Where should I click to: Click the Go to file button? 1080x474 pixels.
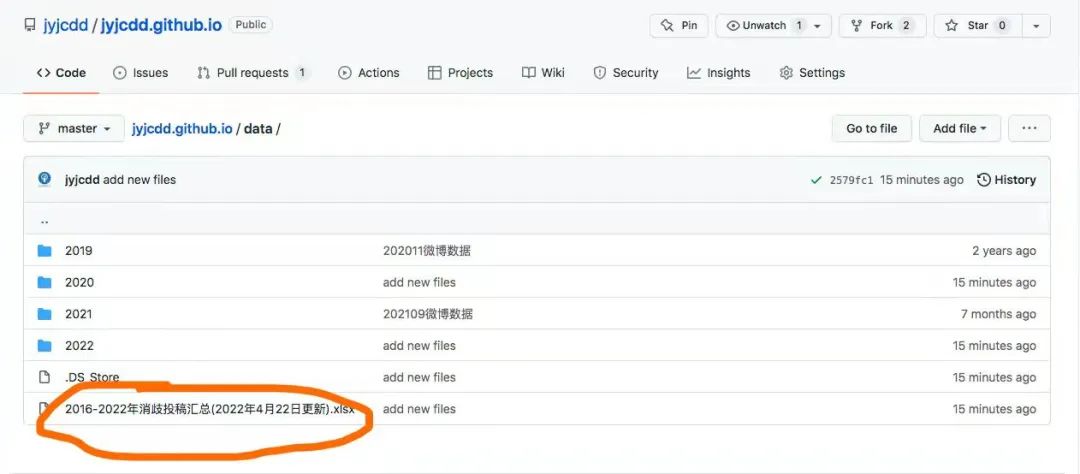tap(871, 128)
